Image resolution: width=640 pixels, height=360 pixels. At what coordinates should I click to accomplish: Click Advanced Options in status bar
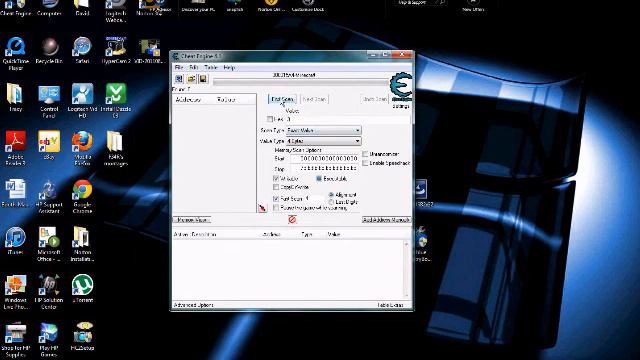click(x=193, y=305)
